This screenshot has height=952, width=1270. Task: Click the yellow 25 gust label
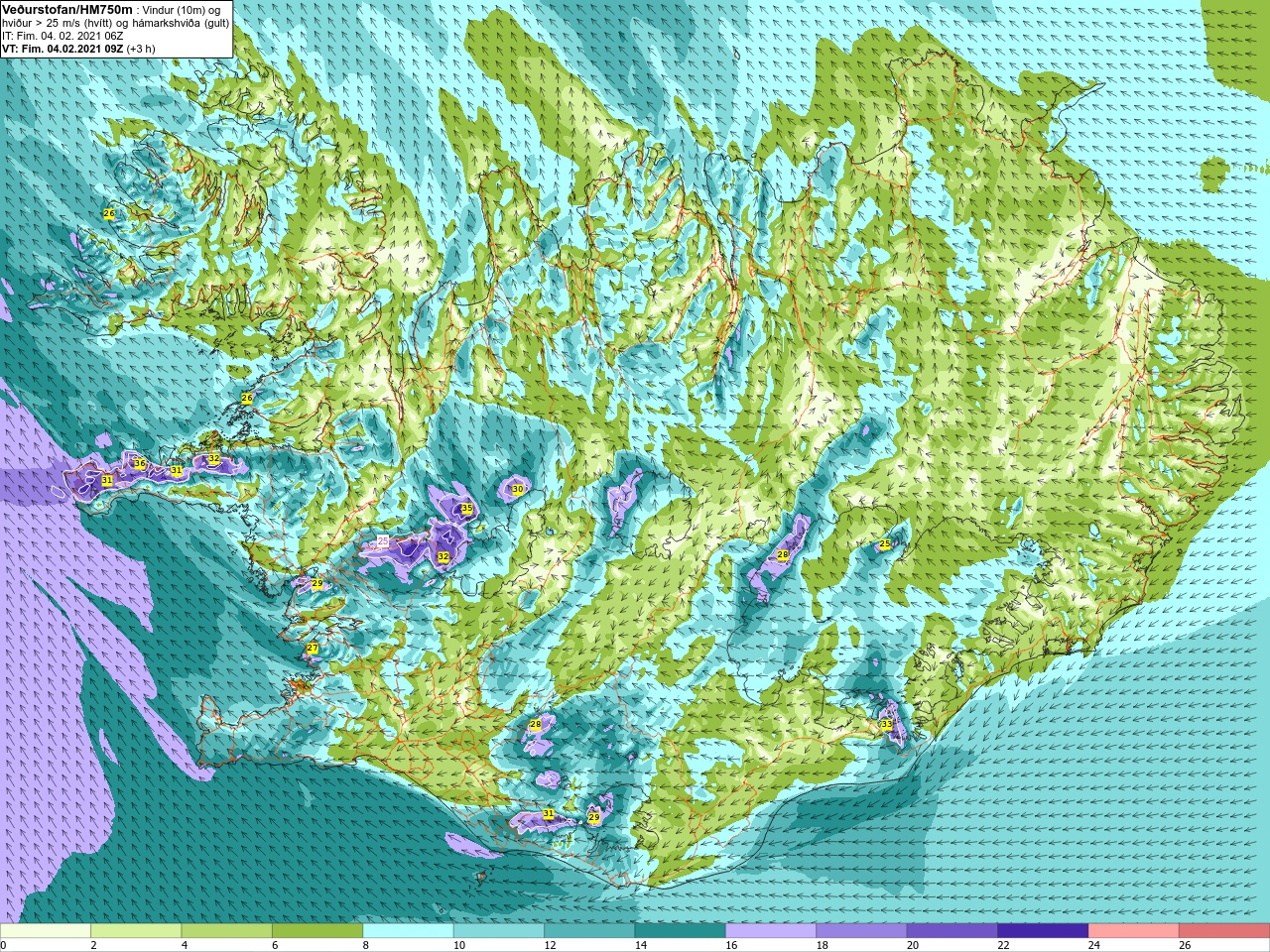[885, 544]
